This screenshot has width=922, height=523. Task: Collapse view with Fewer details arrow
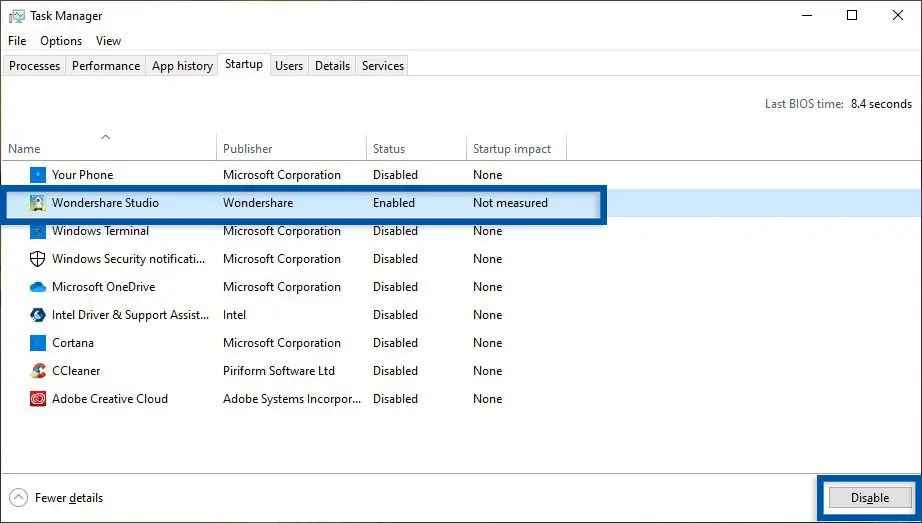tap(18, 498)
